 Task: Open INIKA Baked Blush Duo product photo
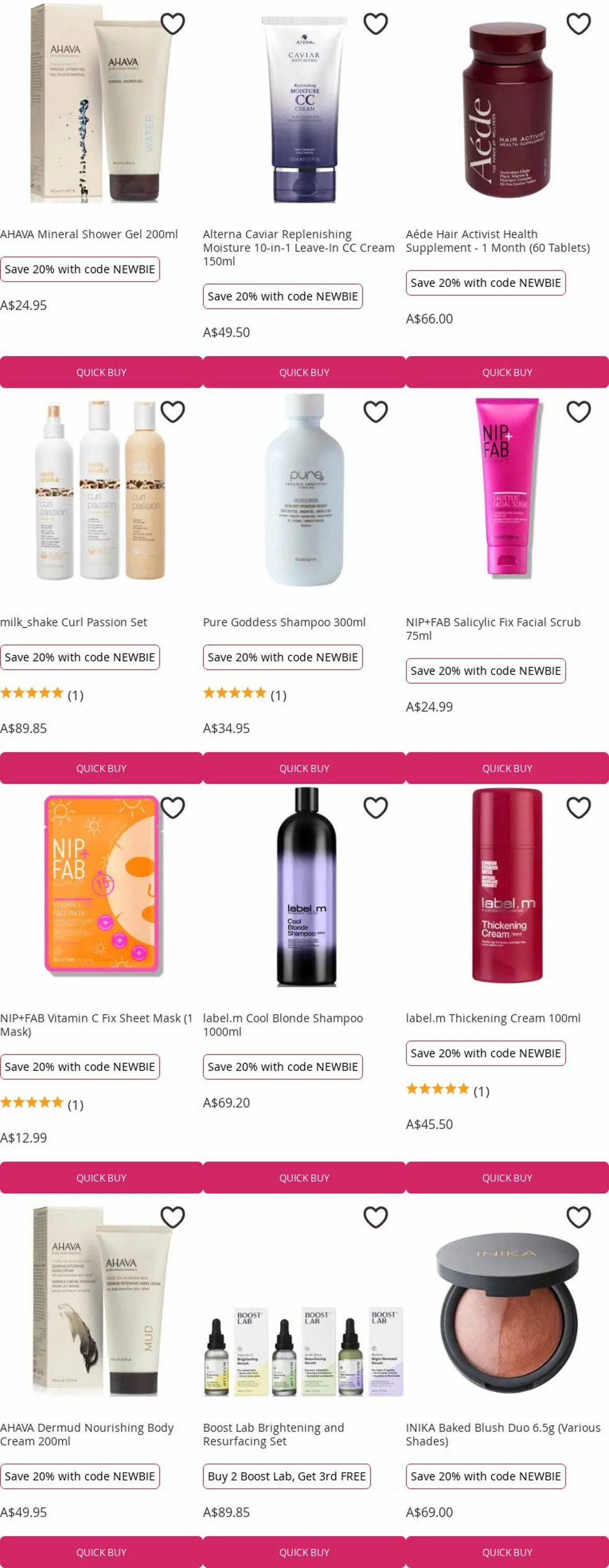507,1301
